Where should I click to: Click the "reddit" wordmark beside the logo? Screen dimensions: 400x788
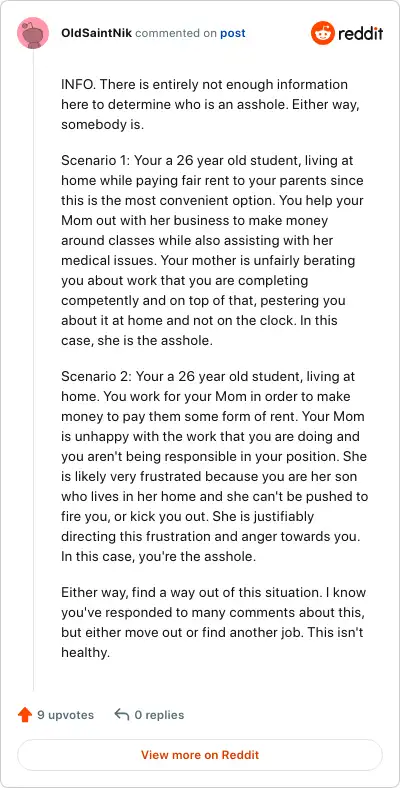[x=360, y=34]
